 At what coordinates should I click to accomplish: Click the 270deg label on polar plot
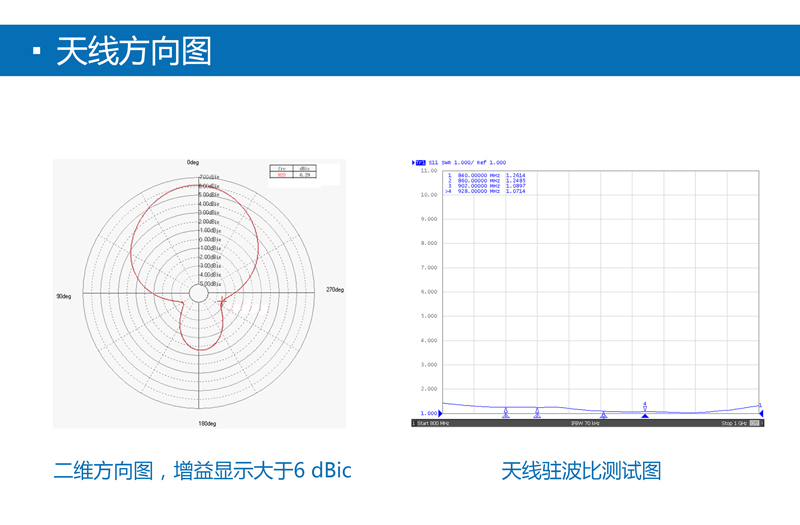335,290
